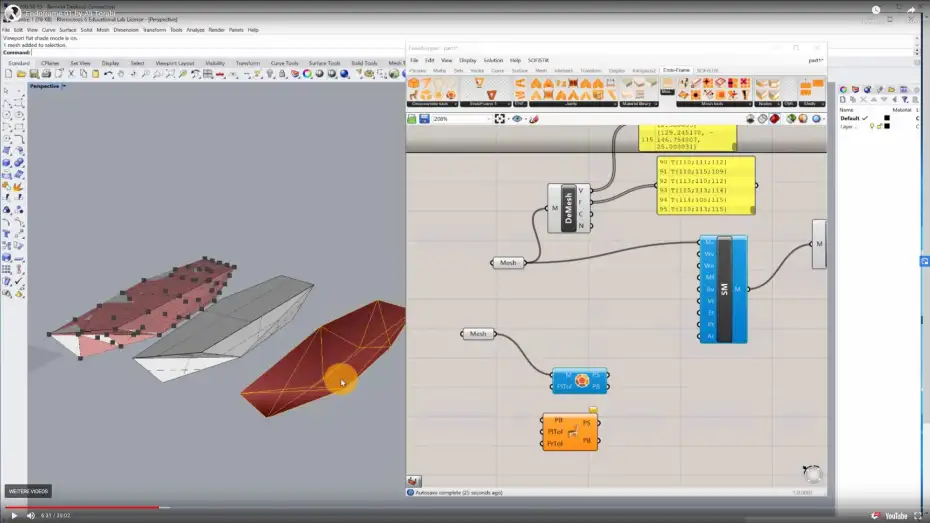Open the Transform menu in Rhino menu bar
The height and width of the screenshot is (523, 930).
click(x=154, y=30)
